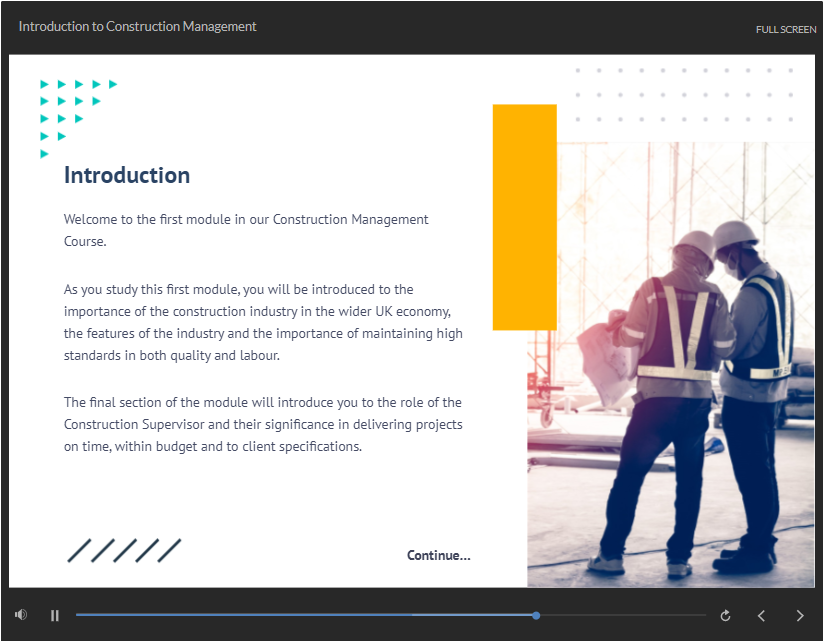Toggle the volume speaker control off
This screenshot has height=642, width=824.
point(20,614)
